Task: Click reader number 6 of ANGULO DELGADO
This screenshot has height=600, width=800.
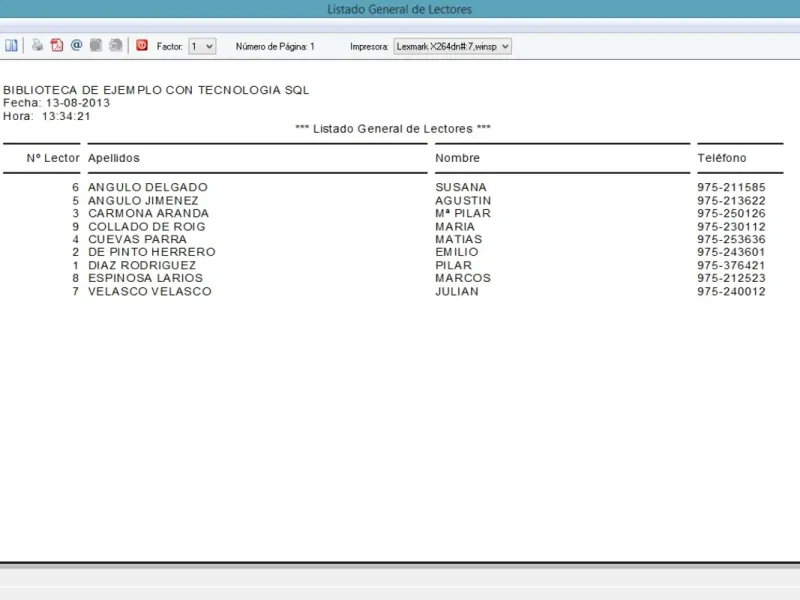Action: (x=76, y=187)
